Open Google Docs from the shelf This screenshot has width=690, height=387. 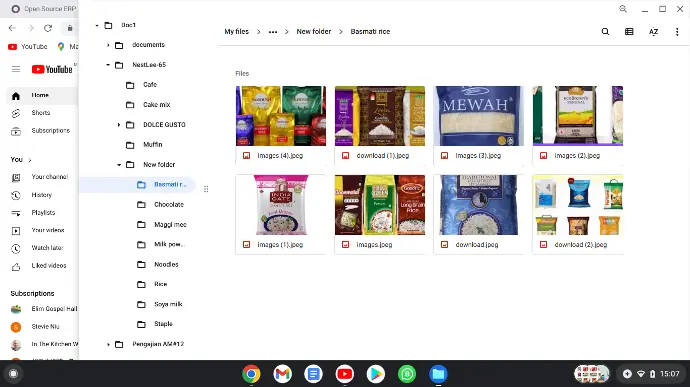coord(313,374)
